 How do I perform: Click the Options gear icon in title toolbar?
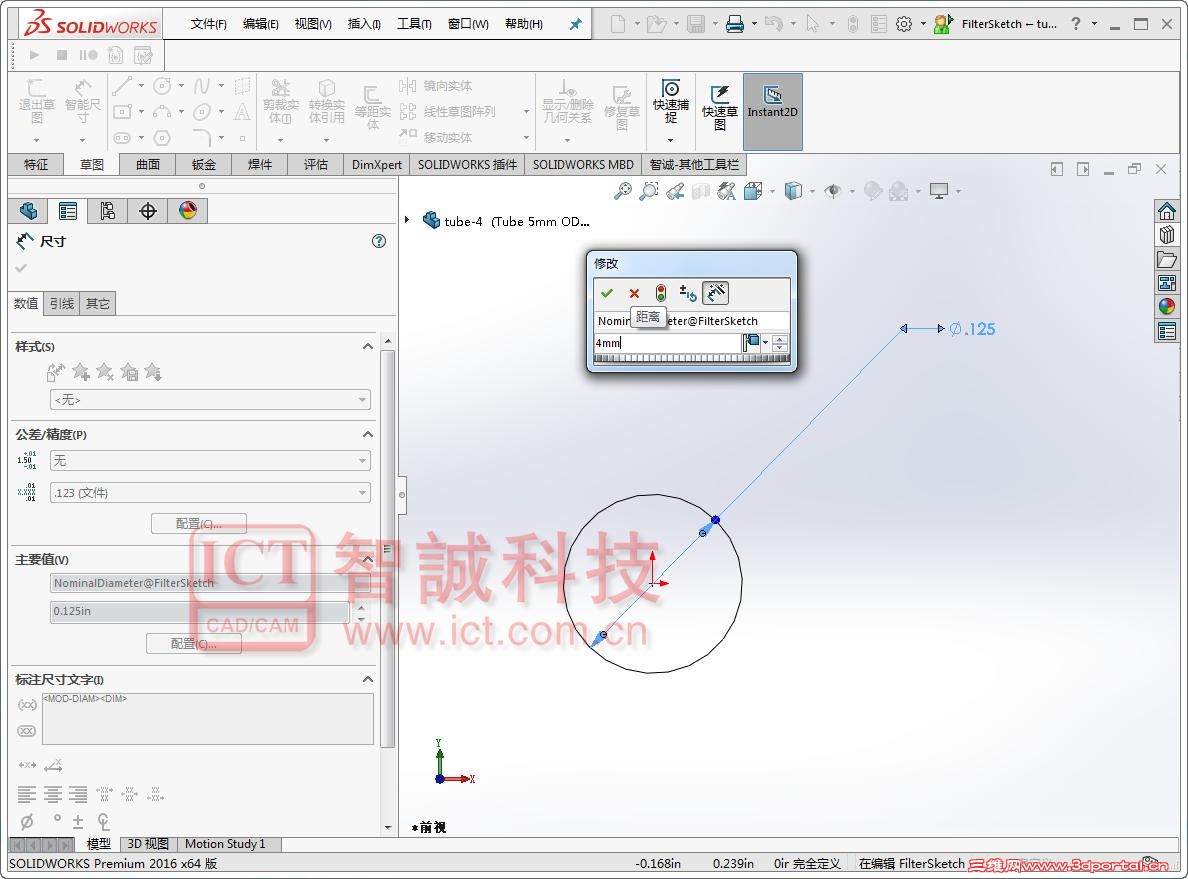tap(904, 24)
